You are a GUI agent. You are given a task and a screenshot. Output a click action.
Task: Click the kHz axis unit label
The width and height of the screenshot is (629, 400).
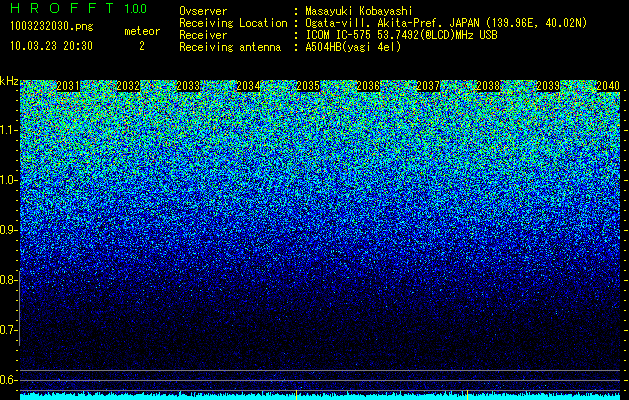point(9,81)
